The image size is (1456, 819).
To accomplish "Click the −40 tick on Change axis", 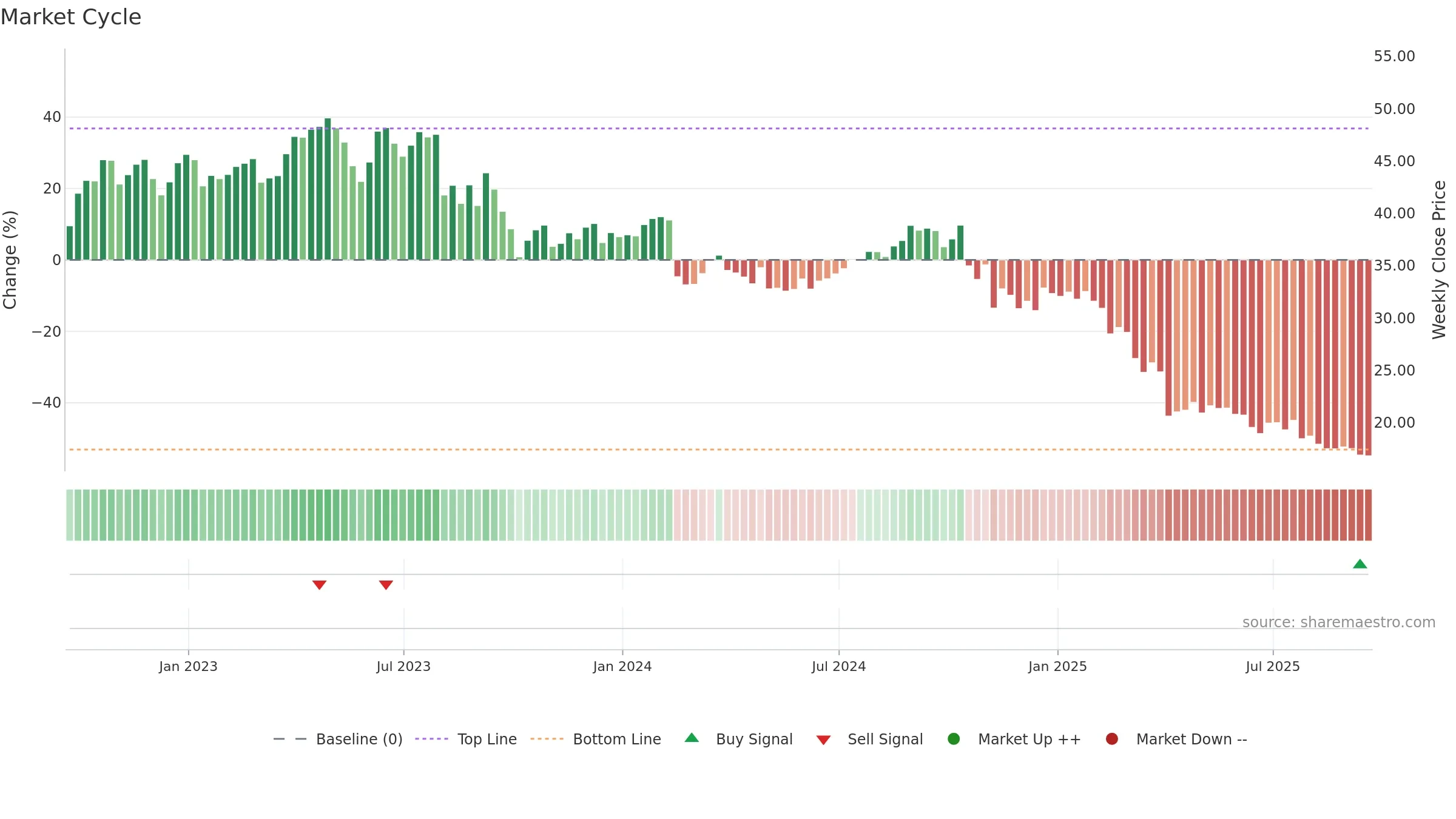I will pyautogui.click(x=47, y=403).
